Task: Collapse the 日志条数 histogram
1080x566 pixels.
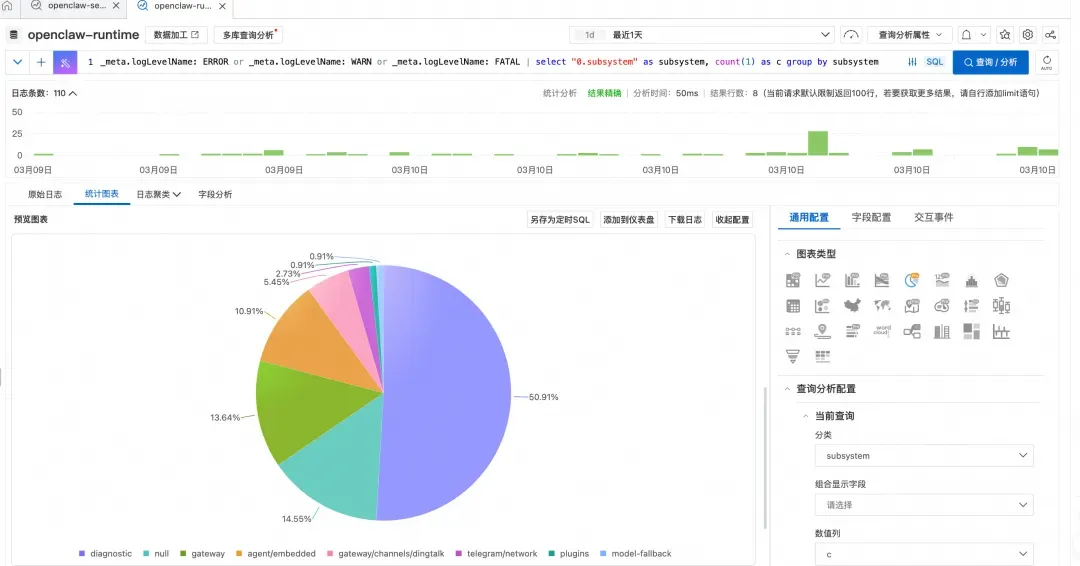Action: click(x=72, y=93)
